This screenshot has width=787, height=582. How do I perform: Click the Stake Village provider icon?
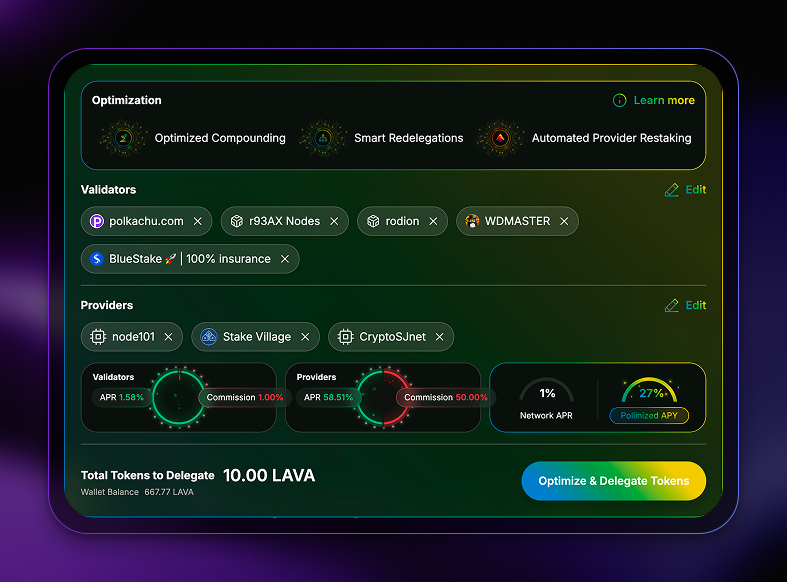(209, 337)
